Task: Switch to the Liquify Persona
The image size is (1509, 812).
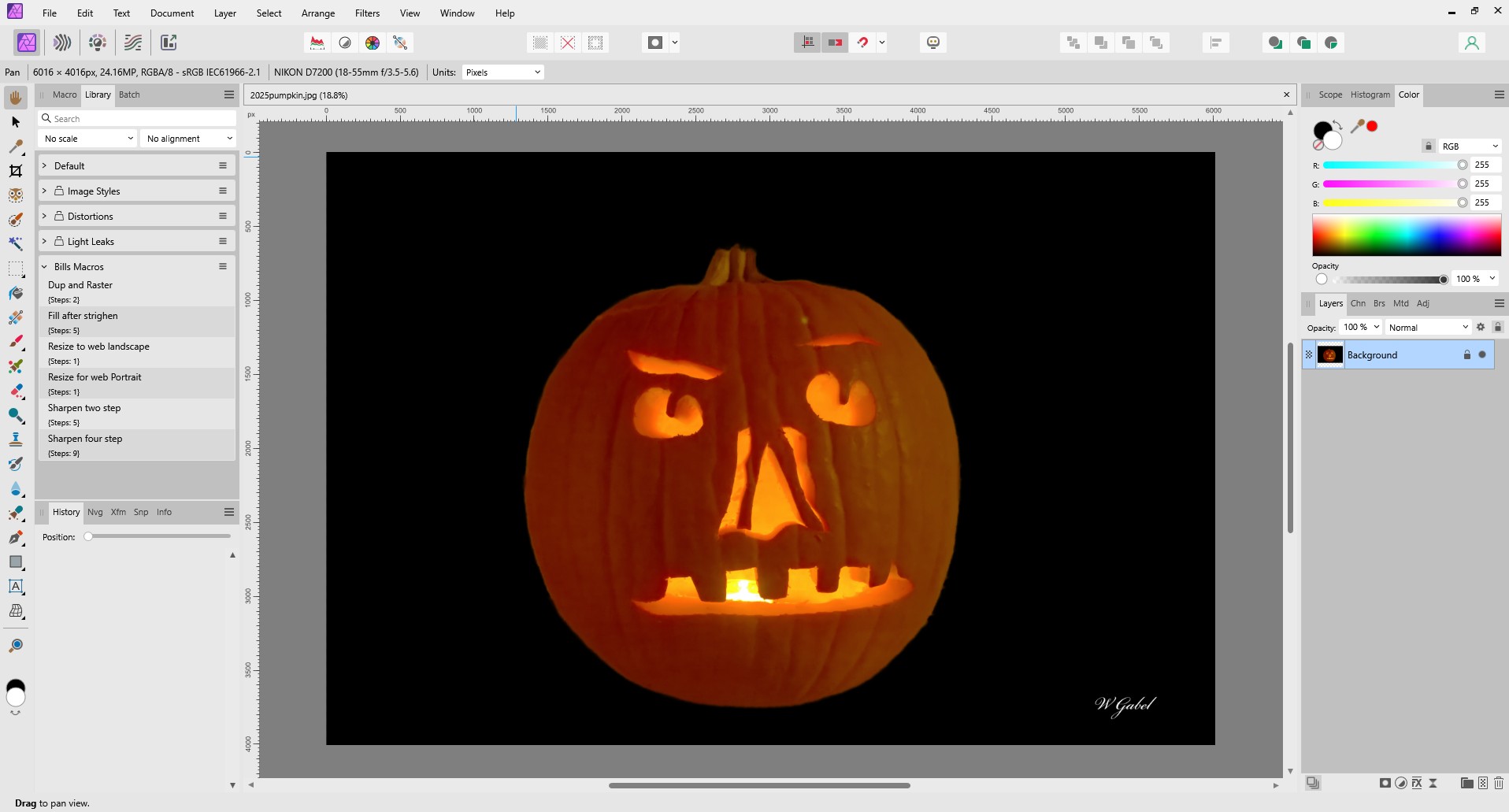Action: 62,43
